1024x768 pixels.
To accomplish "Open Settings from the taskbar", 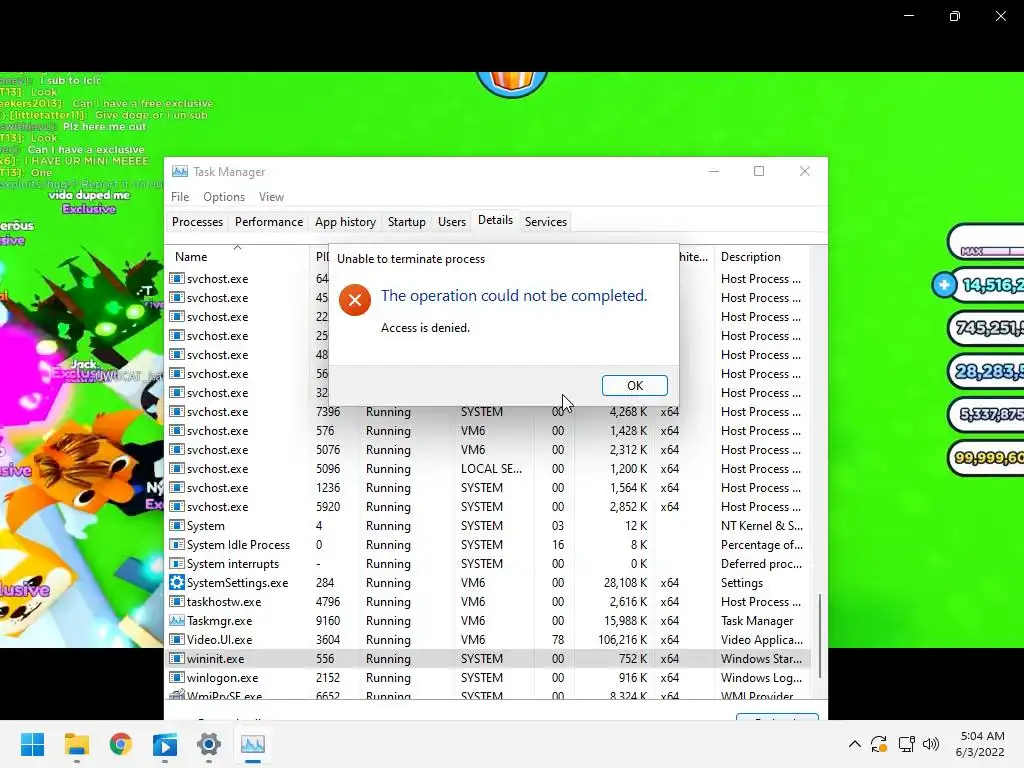I will (x=209, y=744).
